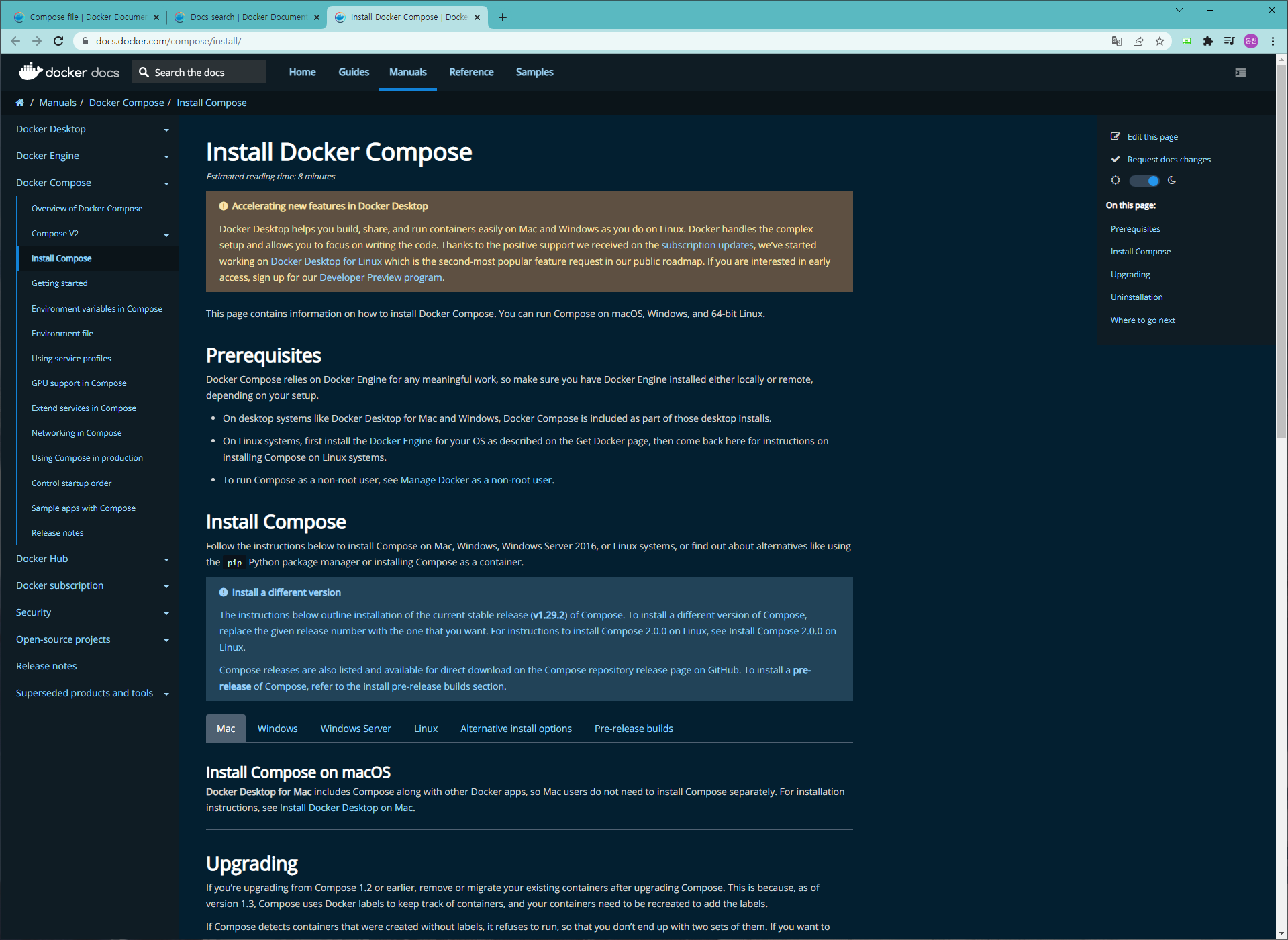
Task: Click the search magnifier icon
Action: coord(144,72)
